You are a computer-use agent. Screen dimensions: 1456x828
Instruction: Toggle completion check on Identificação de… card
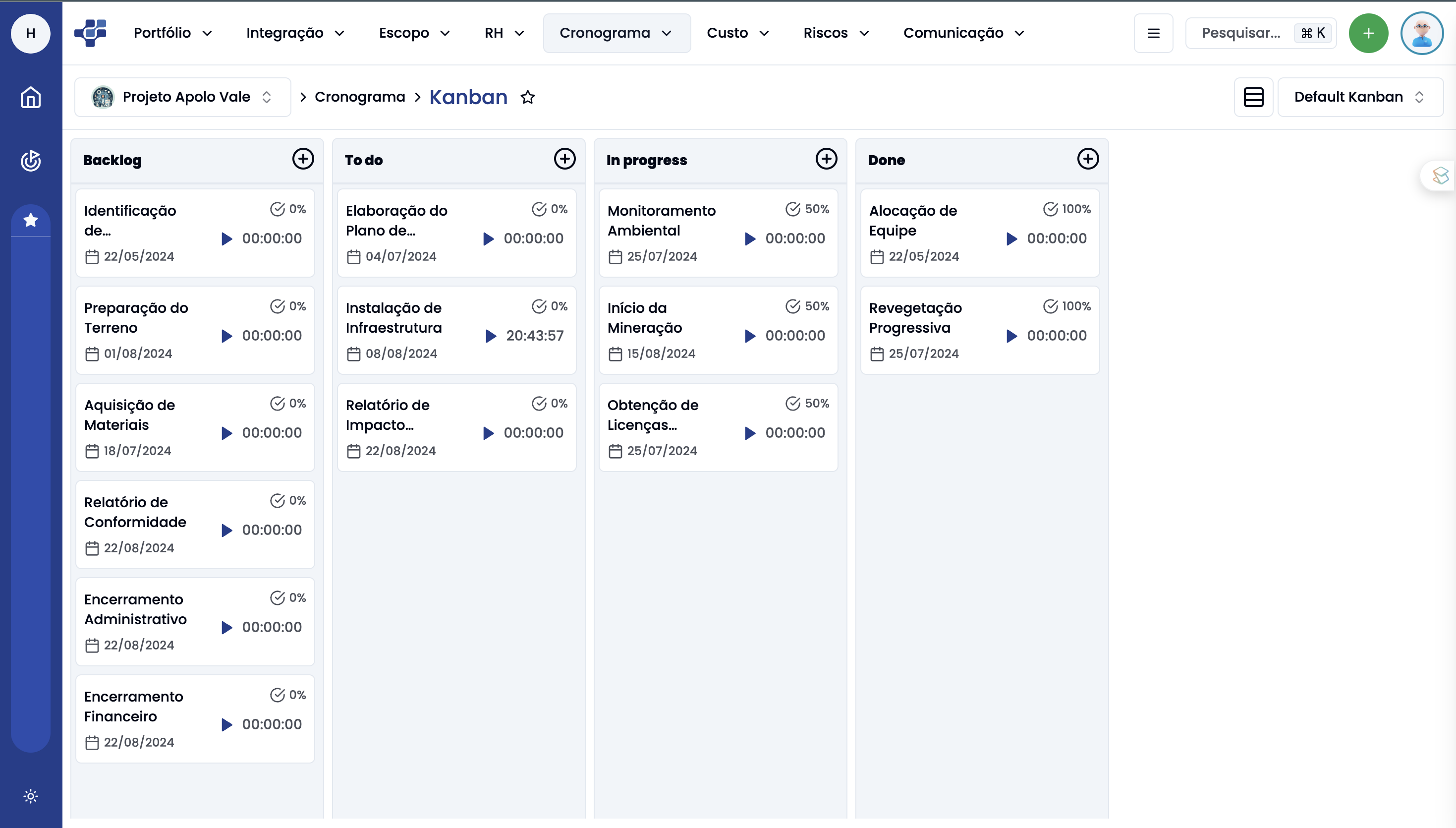(x=278, y=209)
